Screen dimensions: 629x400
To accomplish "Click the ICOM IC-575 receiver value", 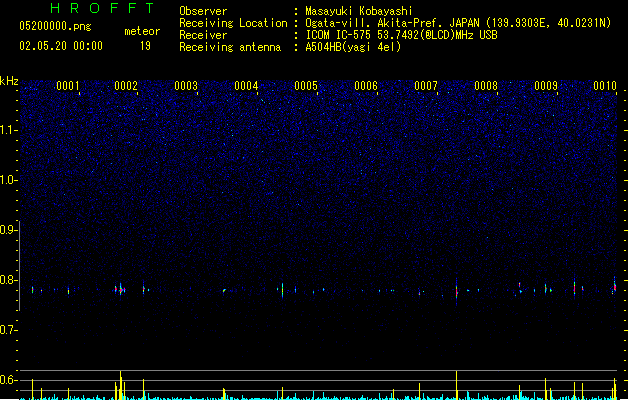I will point(402,35).
